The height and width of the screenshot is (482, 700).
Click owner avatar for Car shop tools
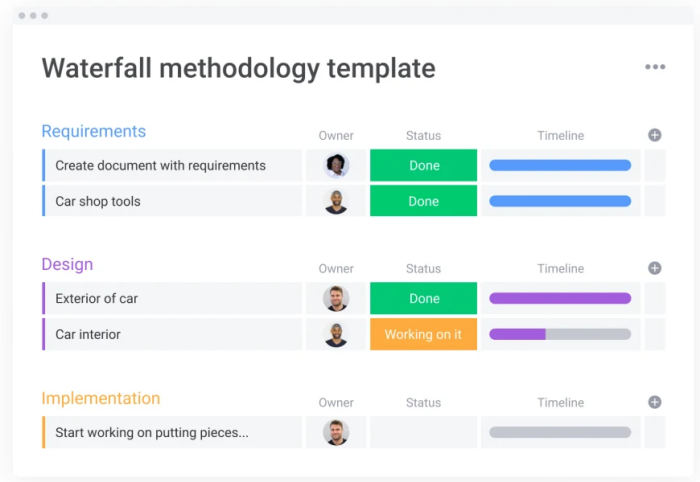point(336,201)
